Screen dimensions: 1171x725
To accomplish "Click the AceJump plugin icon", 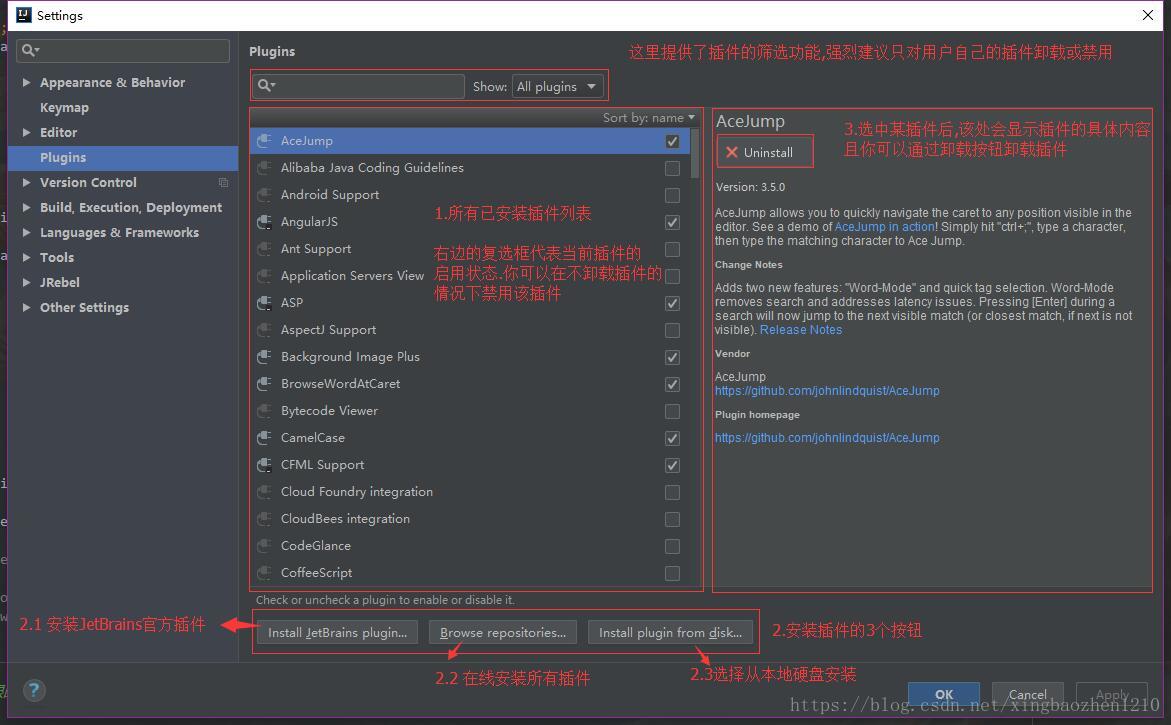I will (264, 141).
